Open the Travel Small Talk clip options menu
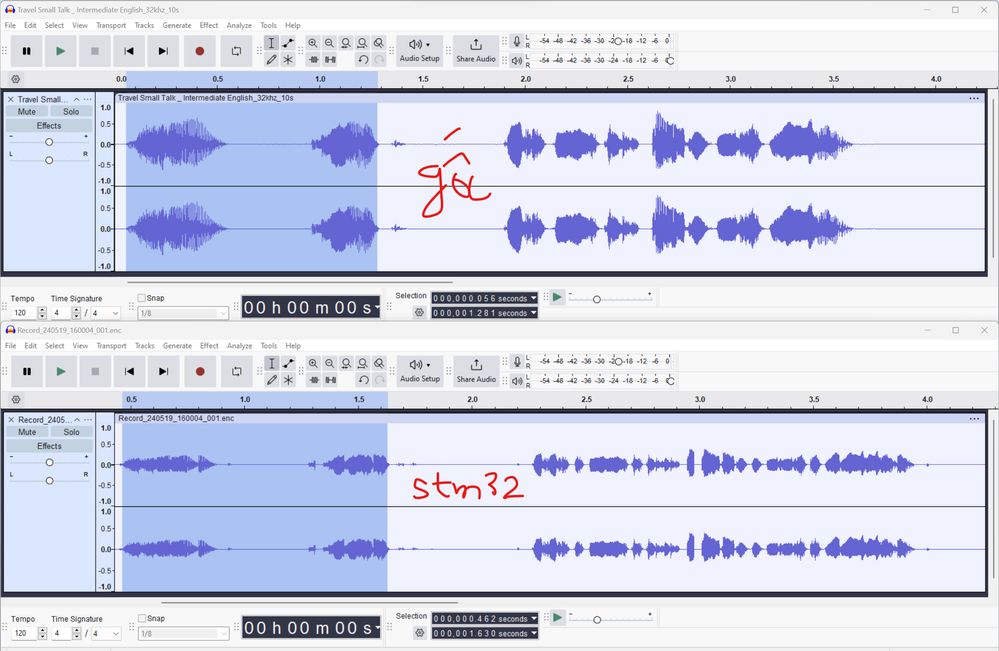Image resolution: width=999 pixels, height=651 pixels. click(x=974, y=98)
